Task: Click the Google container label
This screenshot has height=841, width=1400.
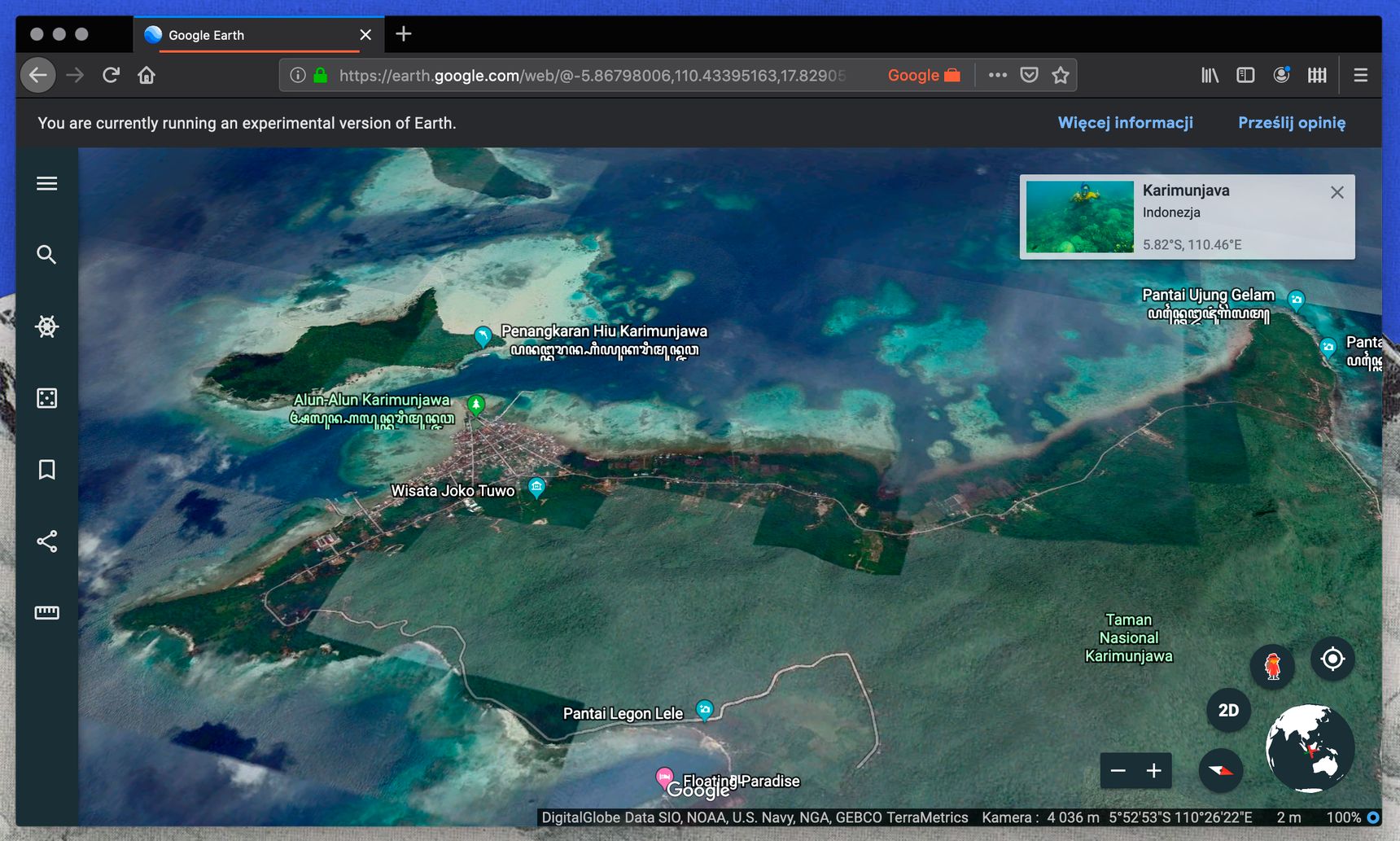Action: tap(923, 76)
